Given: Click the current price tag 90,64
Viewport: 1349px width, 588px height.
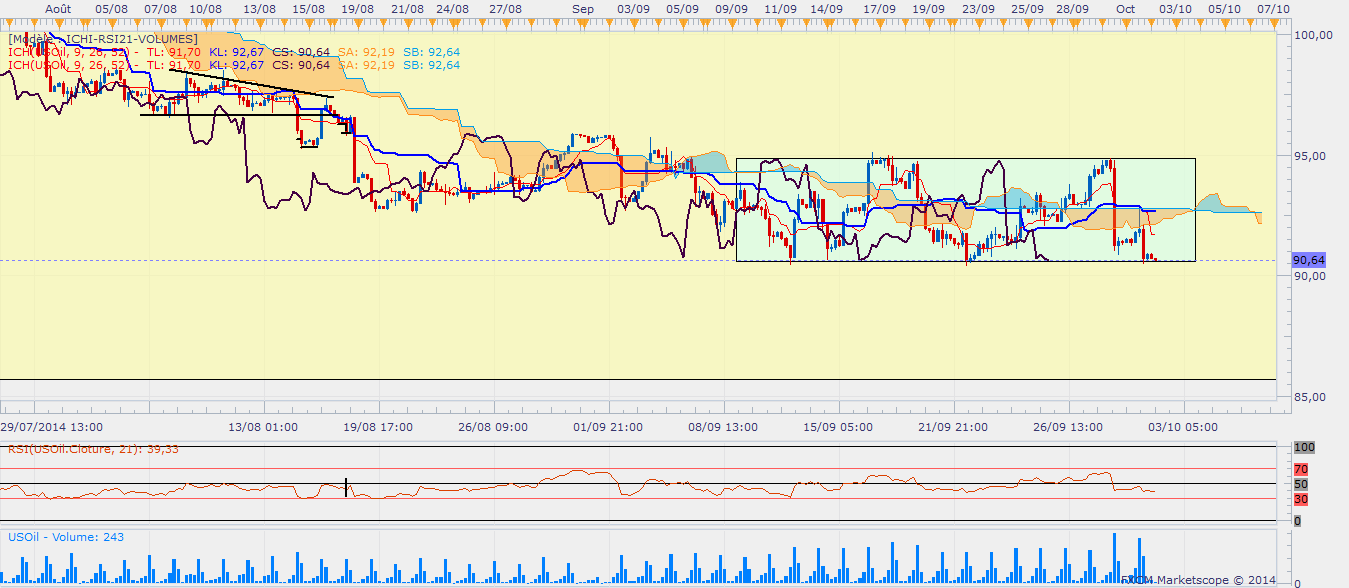Looking at the screenshot, I should click(1309, 260).
